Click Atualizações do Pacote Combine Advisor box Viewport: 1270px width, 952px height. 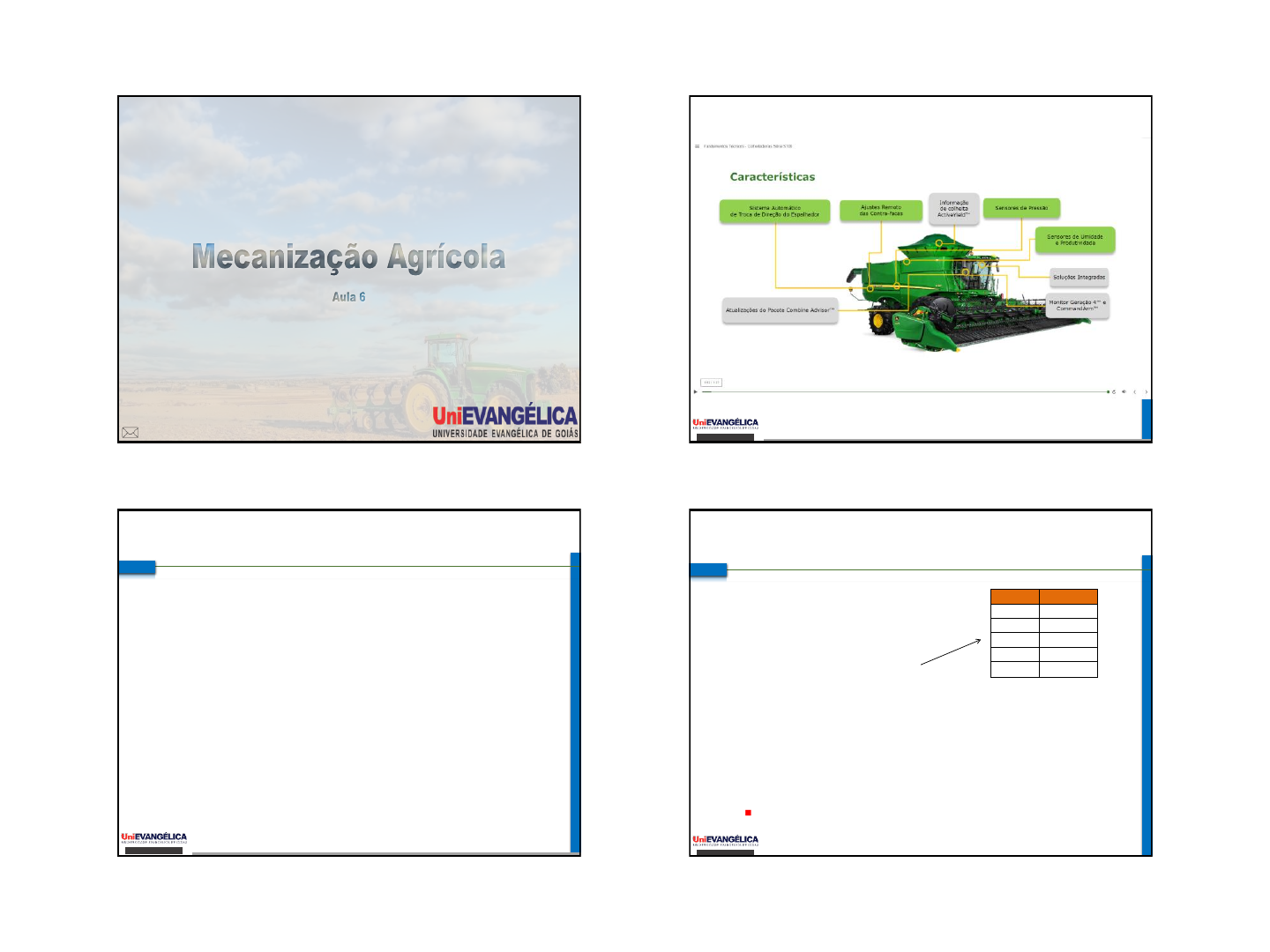[780, 310]
